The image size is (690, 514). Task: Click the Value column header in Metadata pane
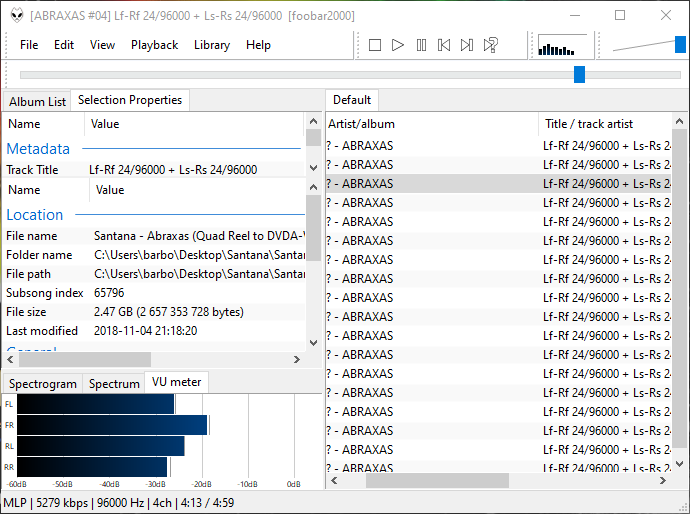pyautogui.click(x=195, y=124)
